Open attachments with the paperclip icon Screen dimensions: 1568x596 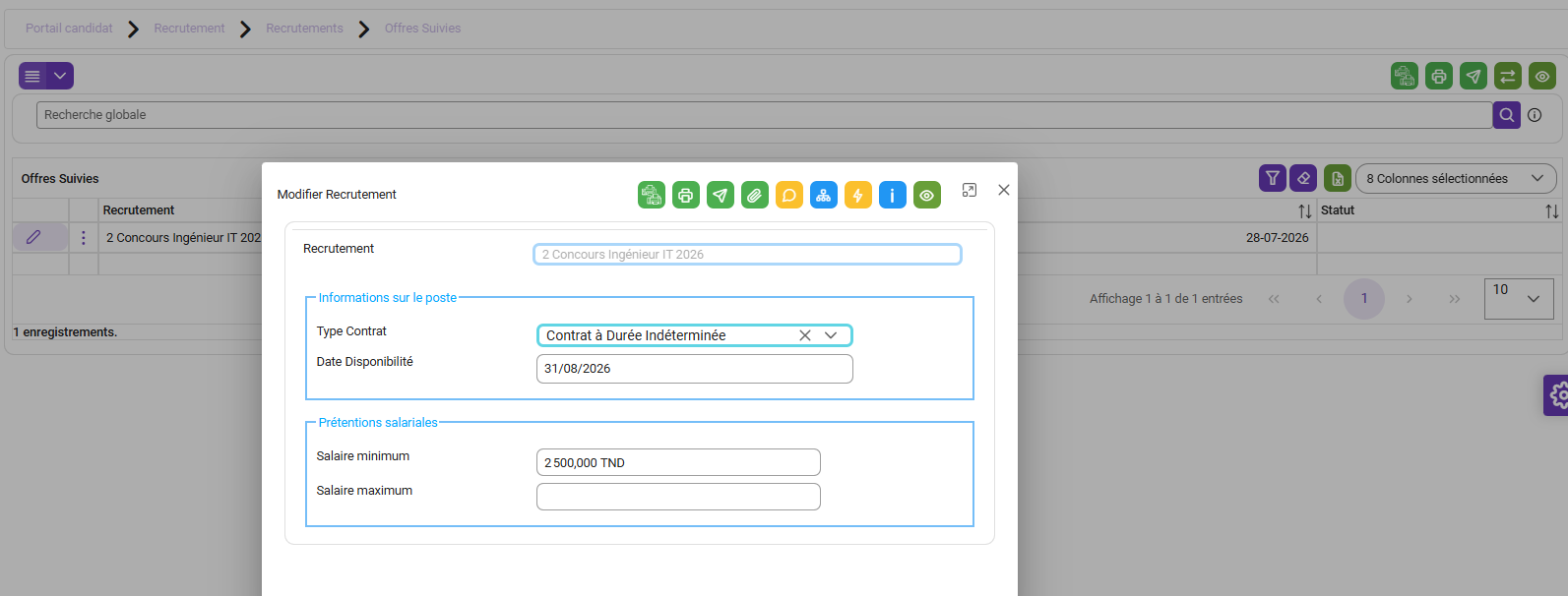[755, 195]
